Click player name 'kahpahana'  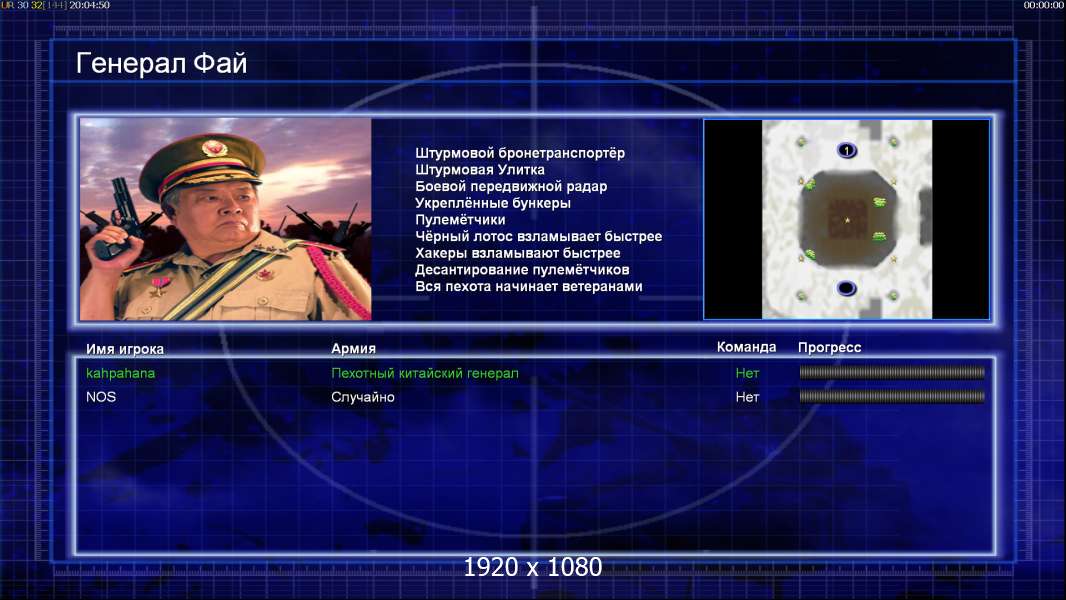coord(120,373)
